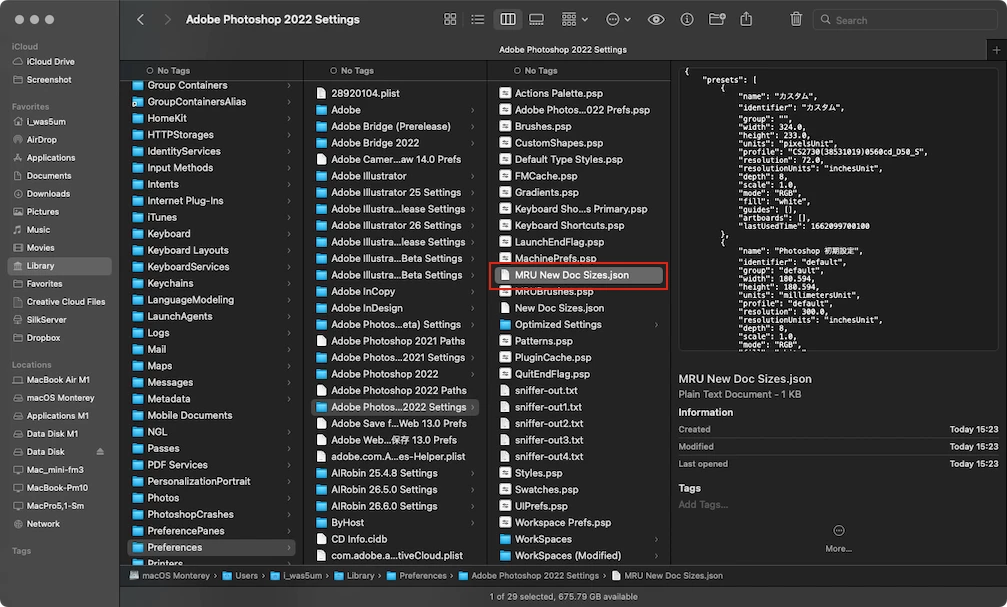This screenshot has height=607, width=1007.
Task: Switch to list view
Action: (478, 19)
